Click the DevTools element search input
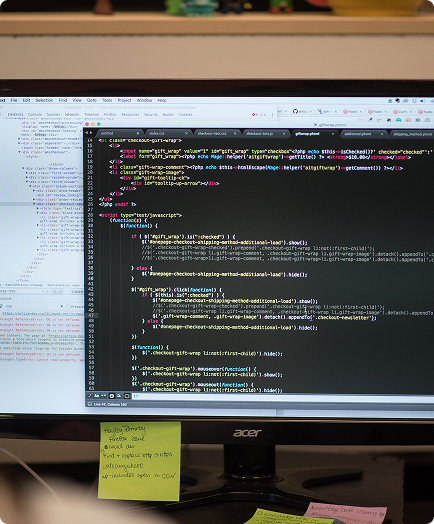The image size is (434, 524). click(x=26, y=291)
